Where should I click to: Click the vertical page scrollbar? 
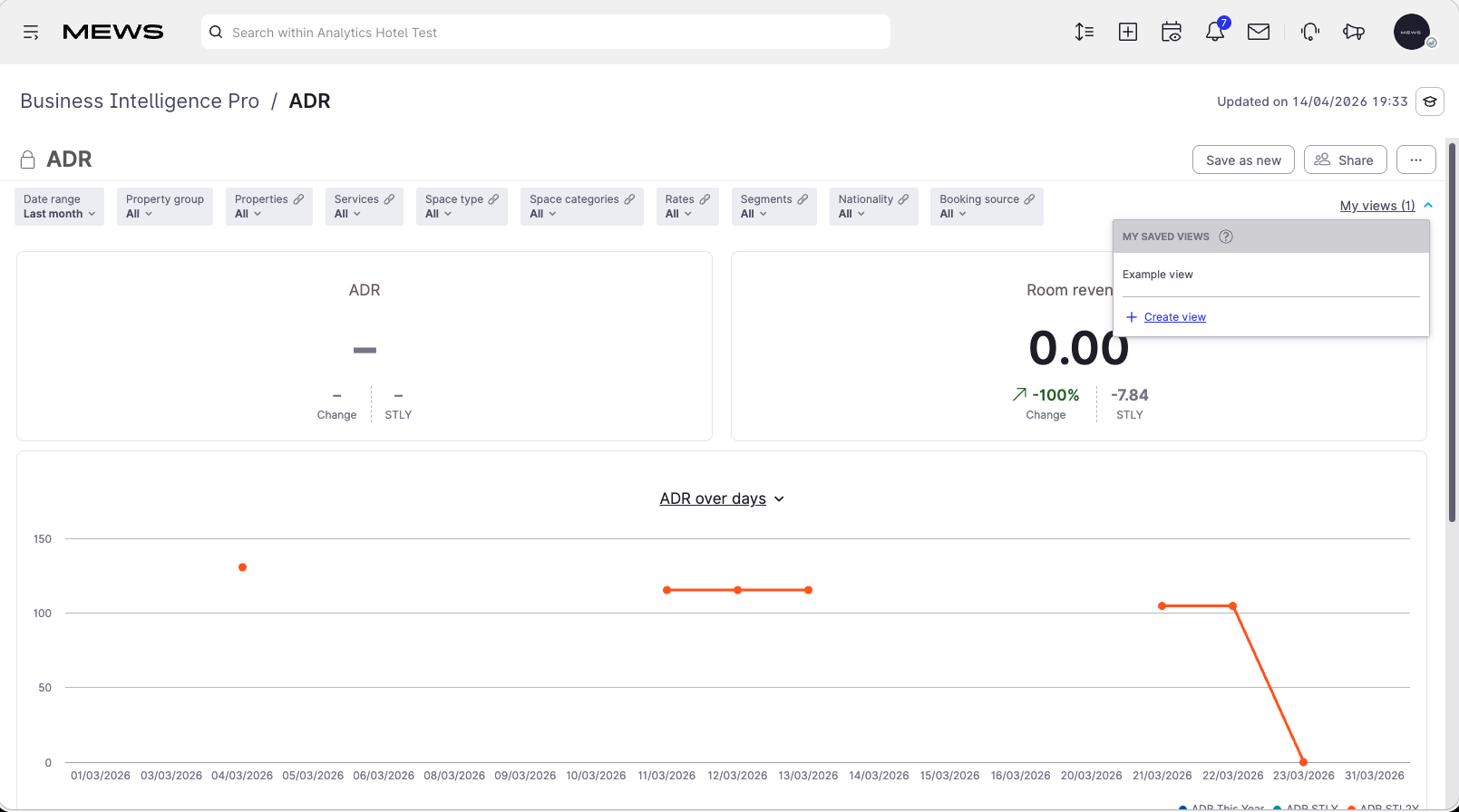point(1452,333)
